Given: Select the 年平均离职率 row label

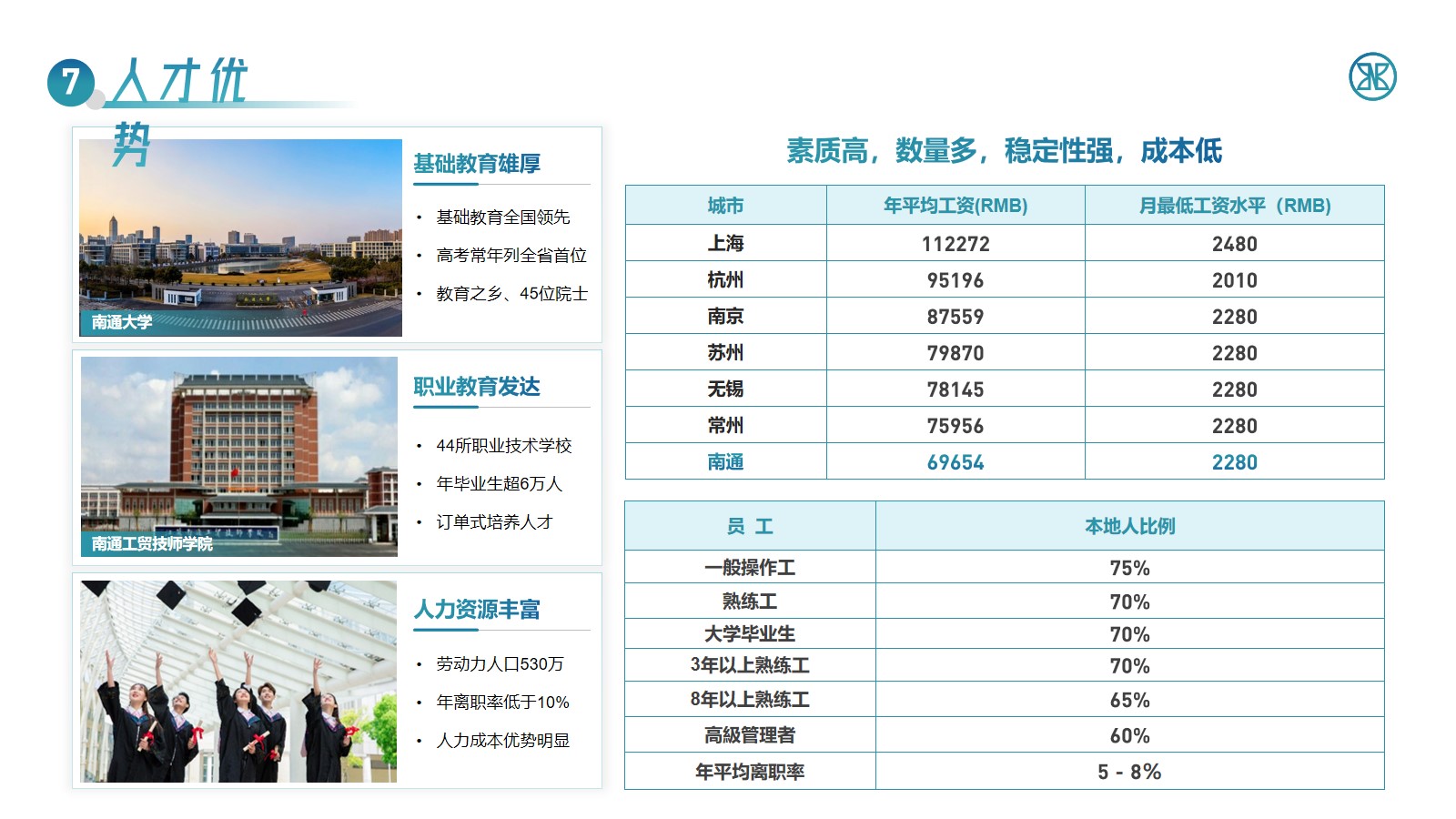Looking at the screenshot, I should pos(750,772).
